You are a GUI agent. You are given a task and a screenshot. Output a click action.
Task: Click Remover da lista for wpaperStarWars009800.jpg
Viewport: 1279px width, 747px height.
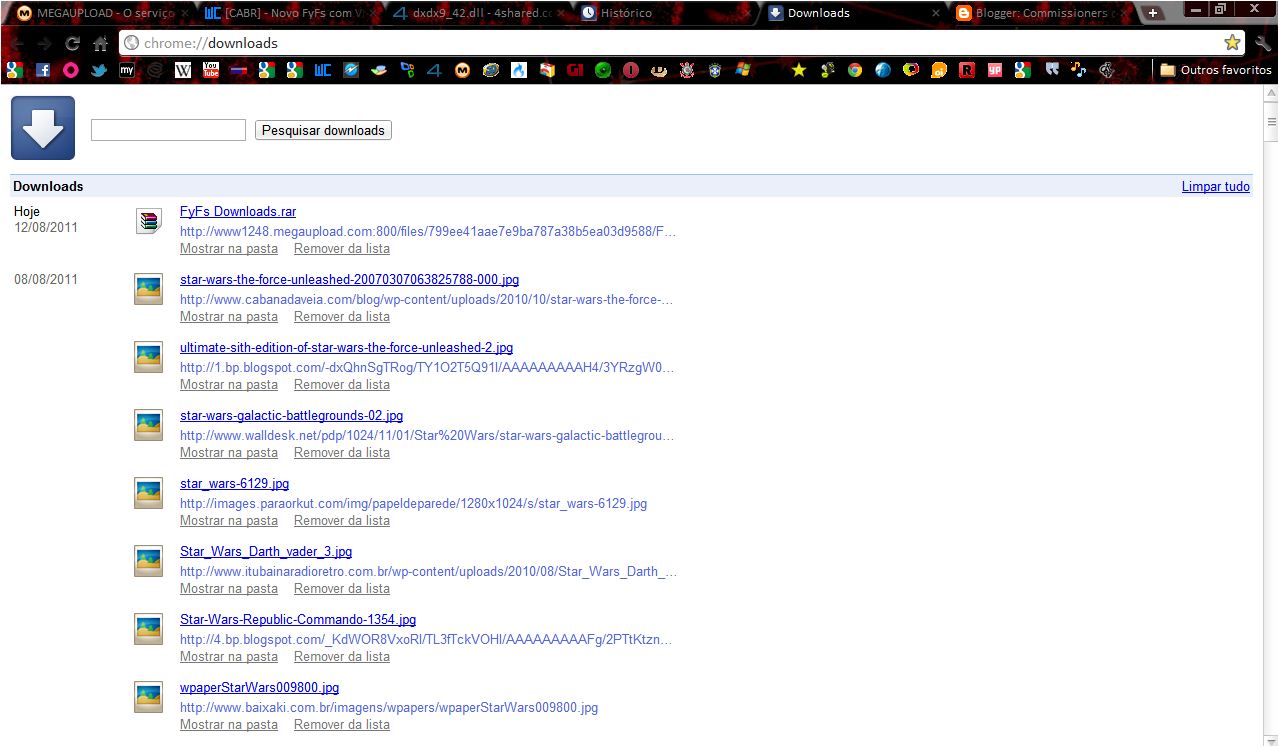click(342, 724)
